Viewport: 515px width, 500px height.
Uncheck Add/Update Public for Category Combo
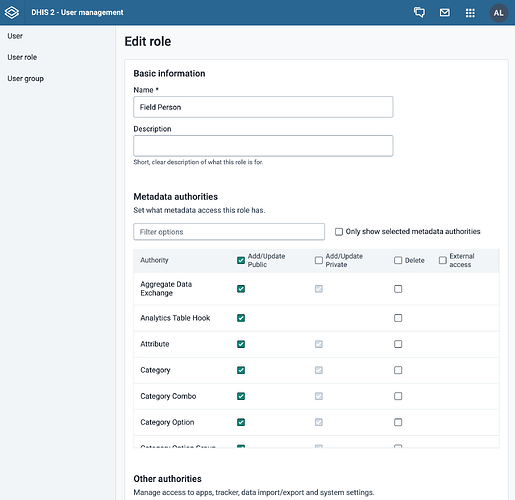241,396
